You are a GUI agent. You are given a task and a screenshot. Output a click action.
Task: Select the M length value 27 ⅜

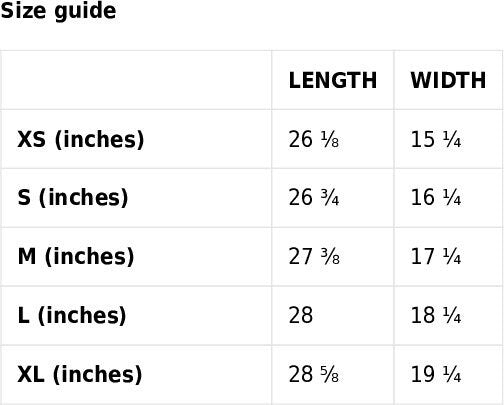point(314,257)
